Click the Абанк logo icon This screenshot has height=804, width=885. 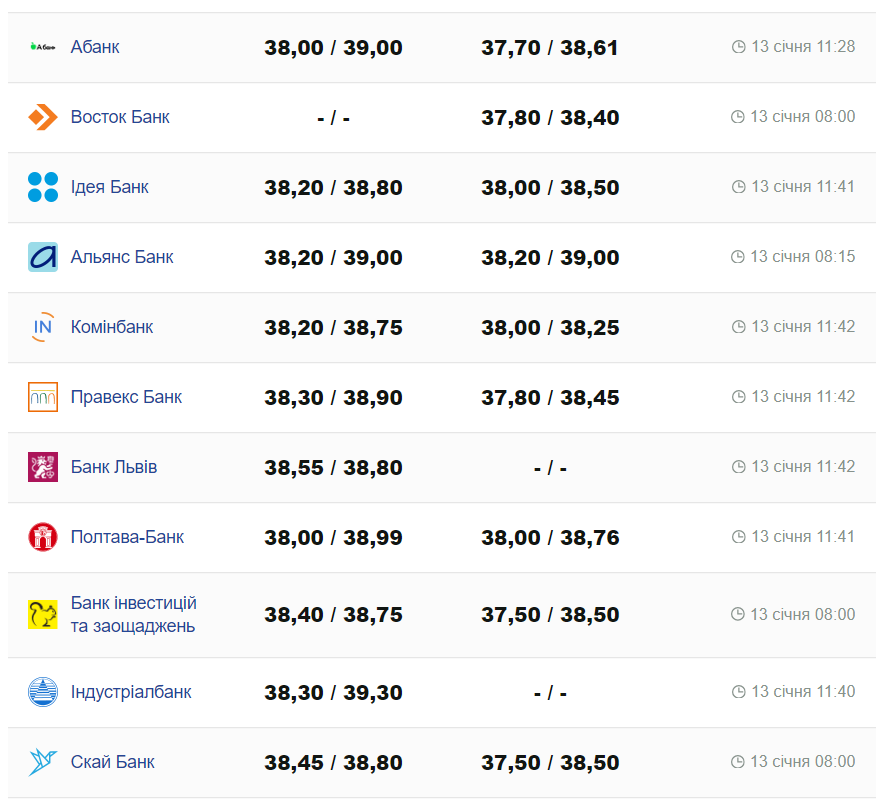pyautogui.click(x=43, y=47)
